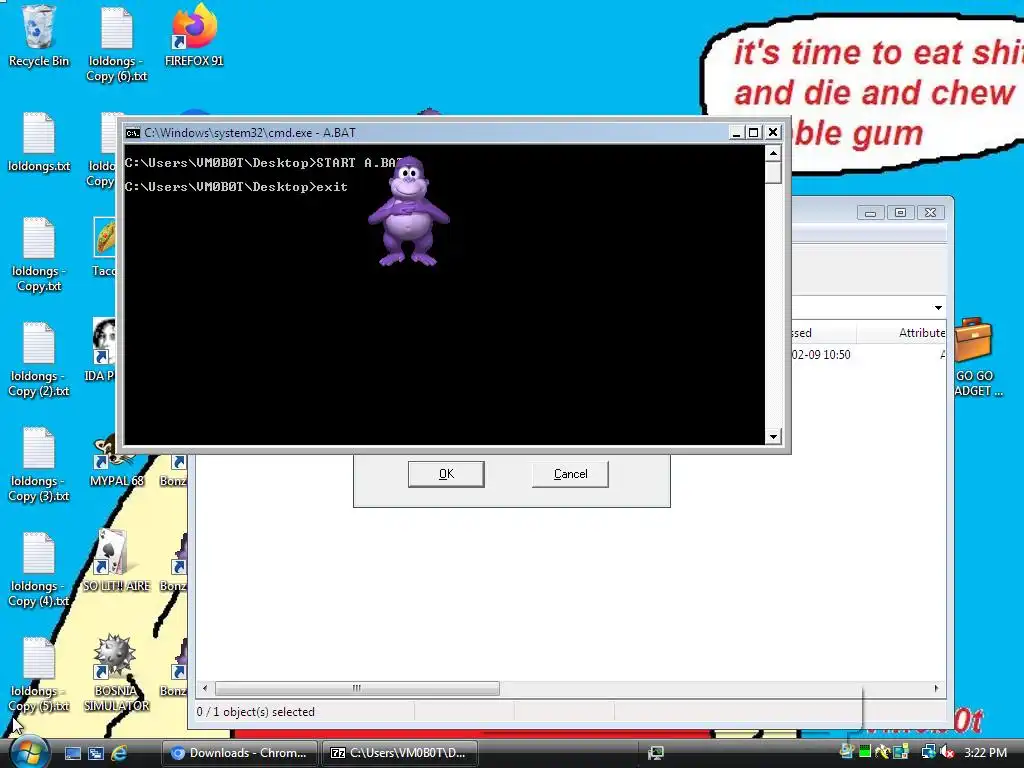Click the 7-Zip horizontal scrollbar thumb
The height and width of the screenshot is (768, 1024).
[x=357, y=688]
